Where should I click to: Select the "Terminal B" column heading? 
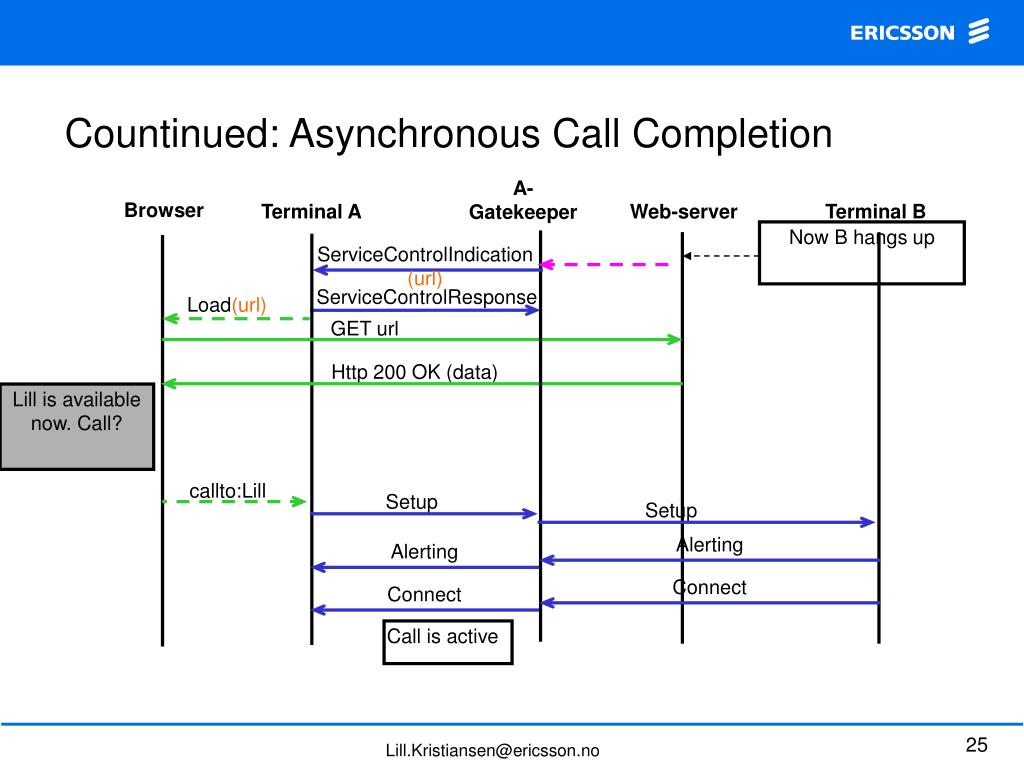click(x=875, y=211)
